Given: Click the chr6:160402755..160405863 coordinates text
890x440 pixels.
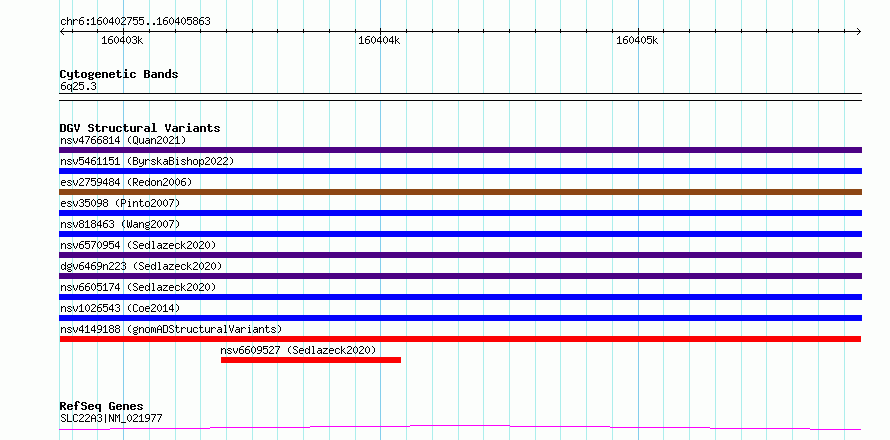Looking at the screenshot, I should 135,22.
